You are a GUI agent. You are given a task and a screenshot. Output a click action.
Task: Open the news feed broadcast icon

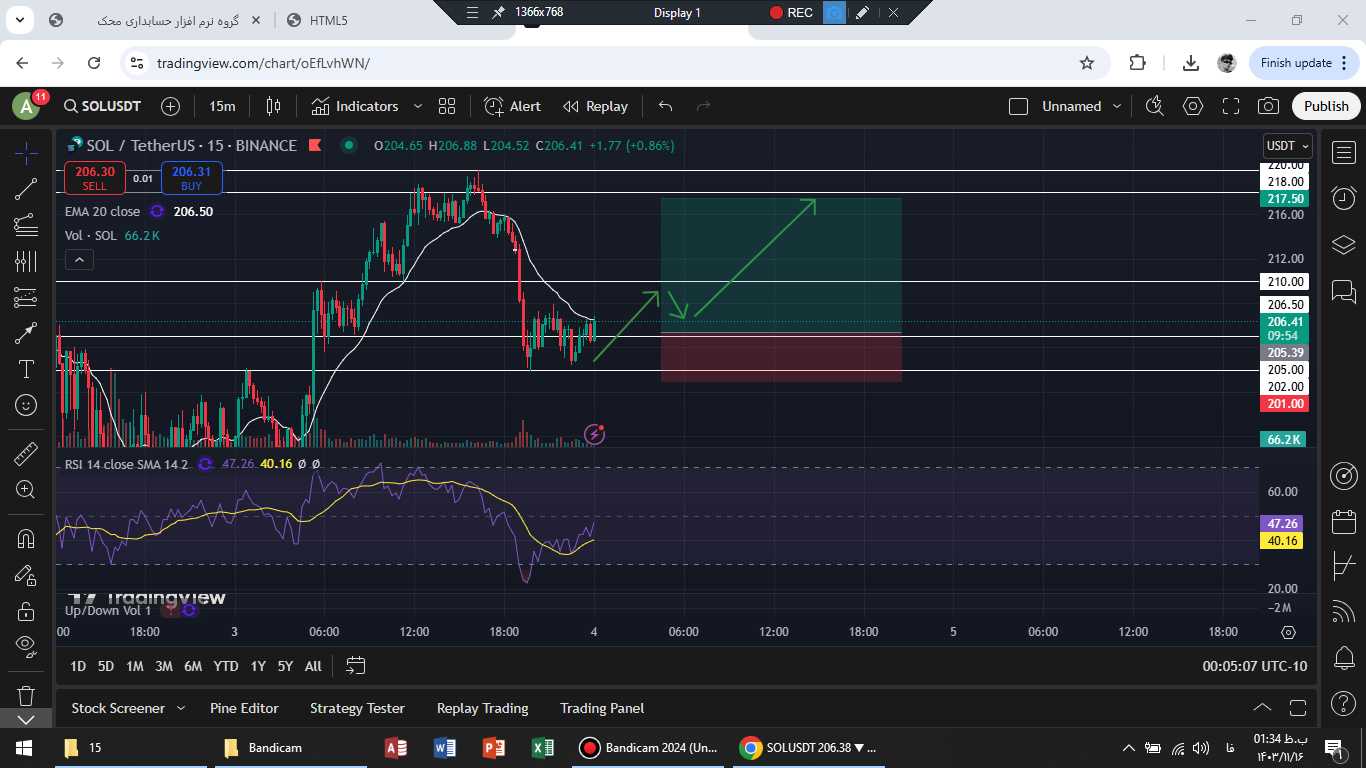[1343, 613]
